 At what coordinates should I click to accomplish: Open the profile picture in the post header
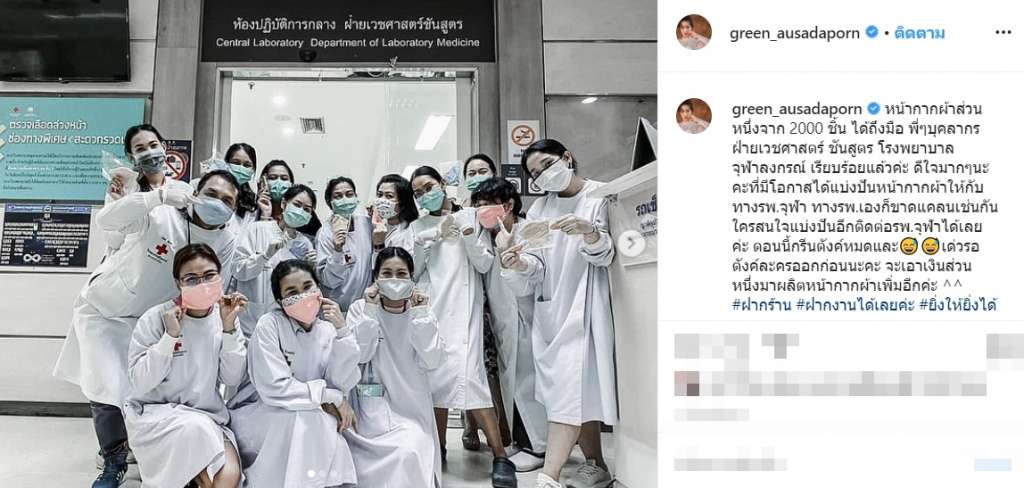click(x=694, y=33)
